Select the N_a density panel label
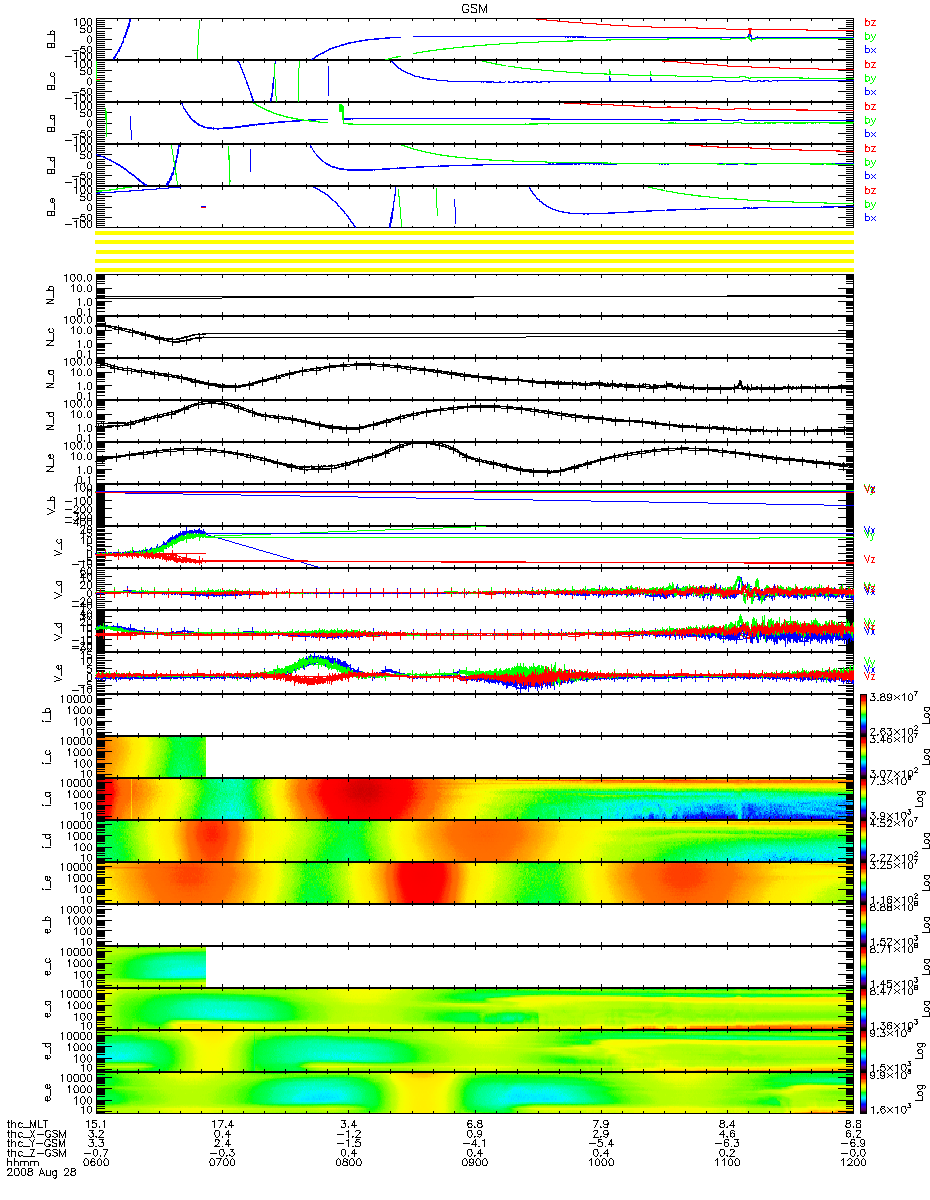The width and height of the screenshot is (930, 1200). tap(51, 379)
